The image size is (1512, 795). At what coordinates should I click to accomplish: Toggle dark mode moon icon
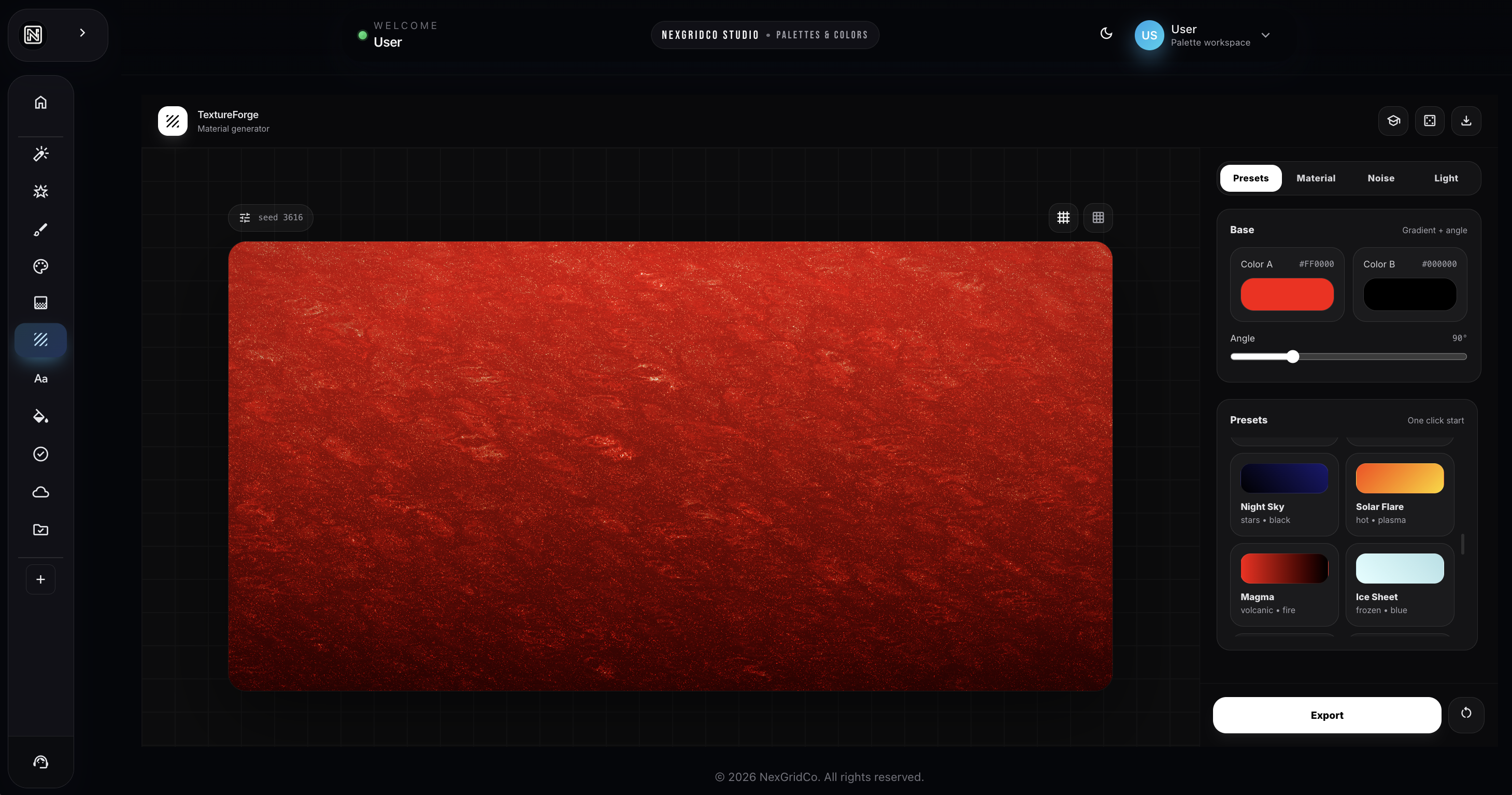click(1106, 34)
